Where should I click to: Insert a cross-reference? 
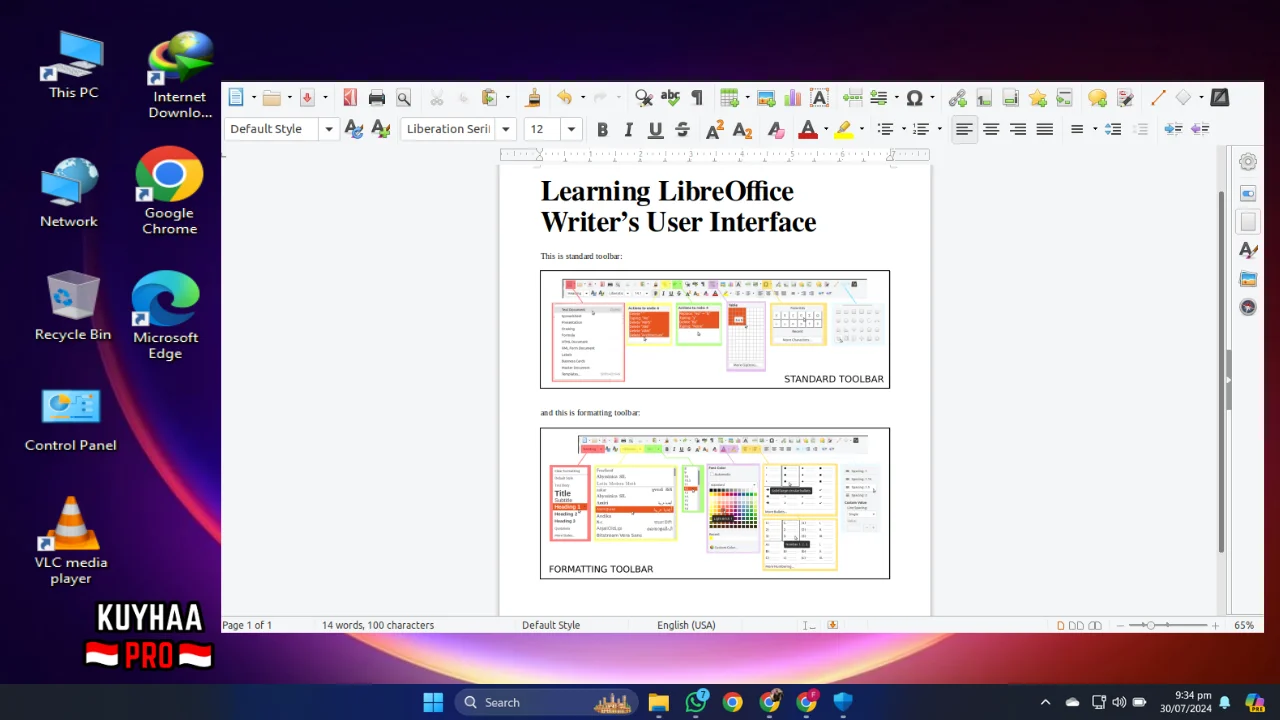pyautogui.click(x=1065, y=97)
